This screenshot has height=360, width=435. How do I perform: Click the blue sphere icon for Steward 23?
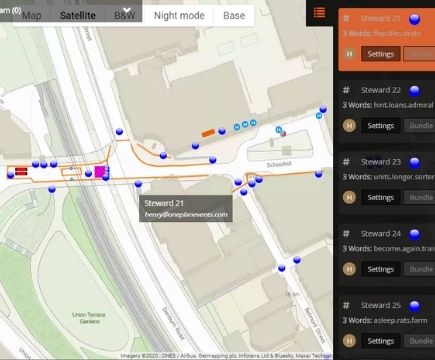click(414, 163)
